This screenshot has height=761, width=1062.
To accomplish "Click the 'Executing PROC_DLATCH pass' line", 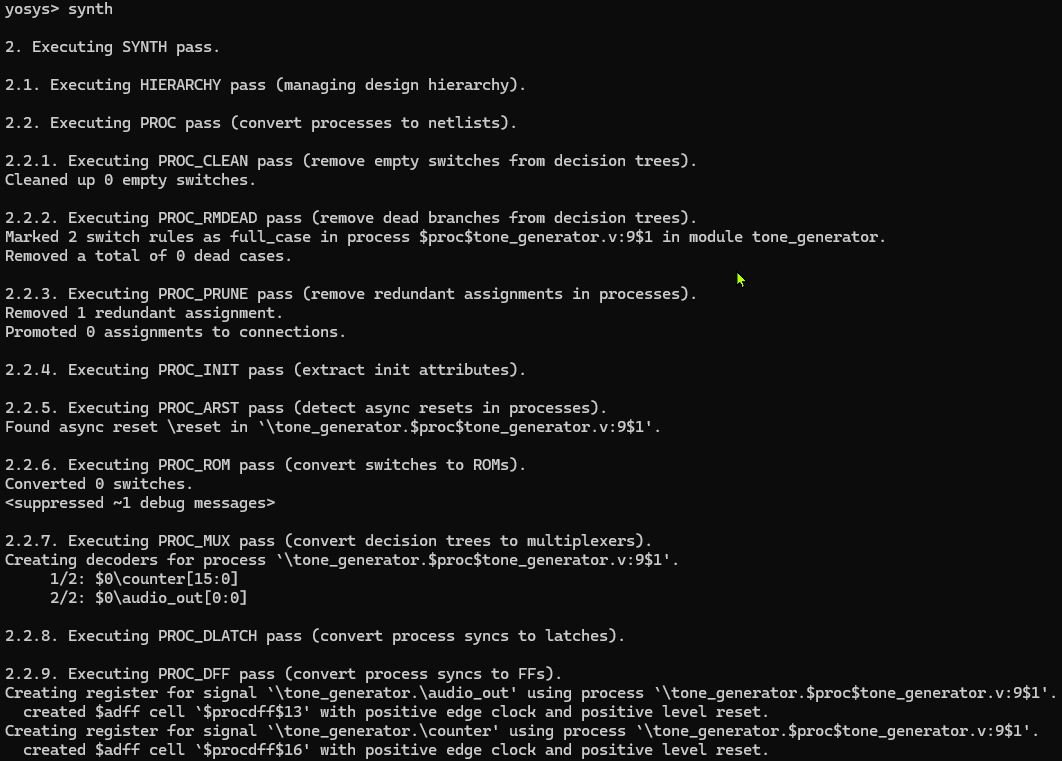I will point(314,636).
